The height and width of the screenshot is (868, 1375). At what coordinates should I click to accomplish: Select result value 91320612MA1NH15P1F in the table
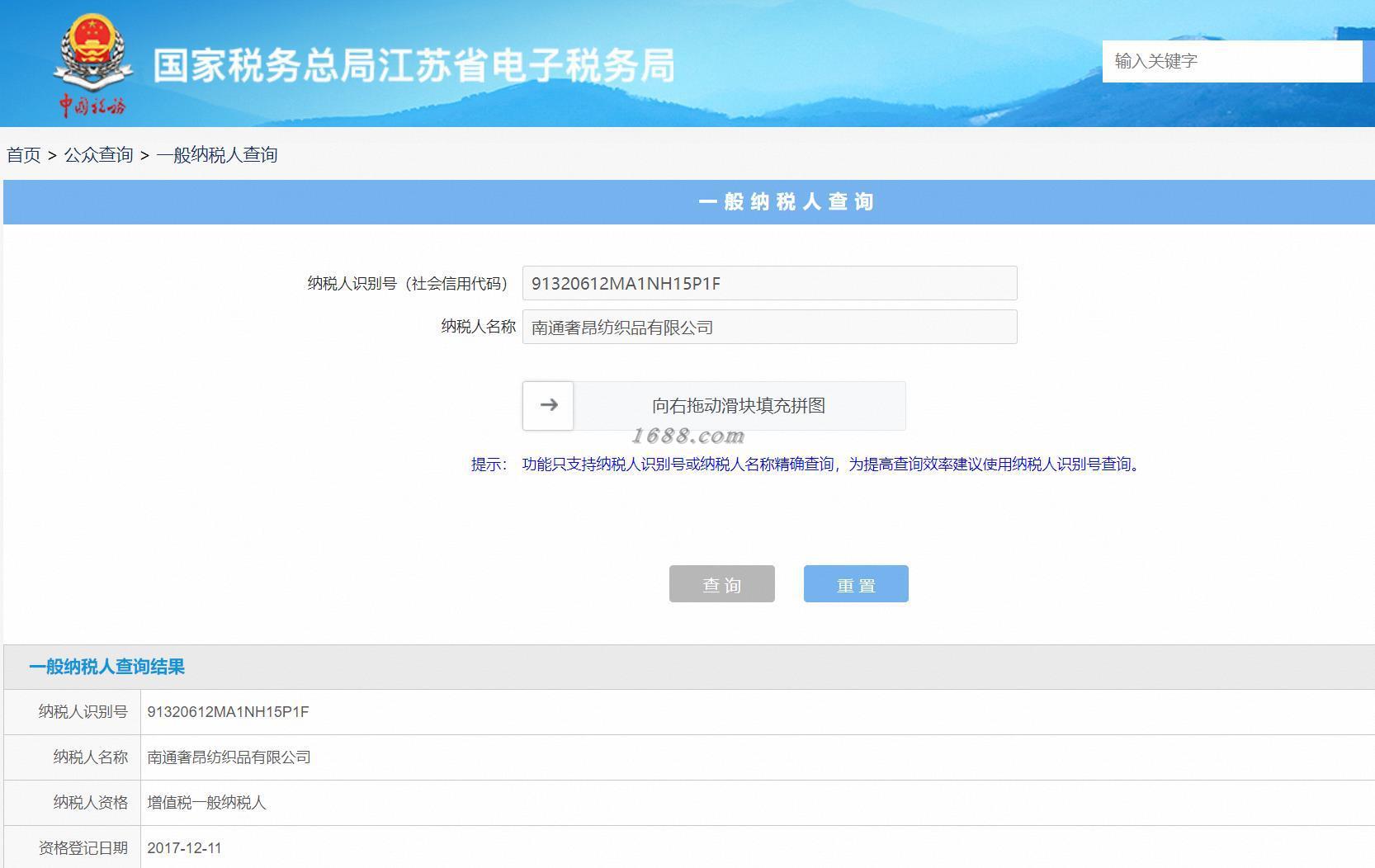click(228, 712)
